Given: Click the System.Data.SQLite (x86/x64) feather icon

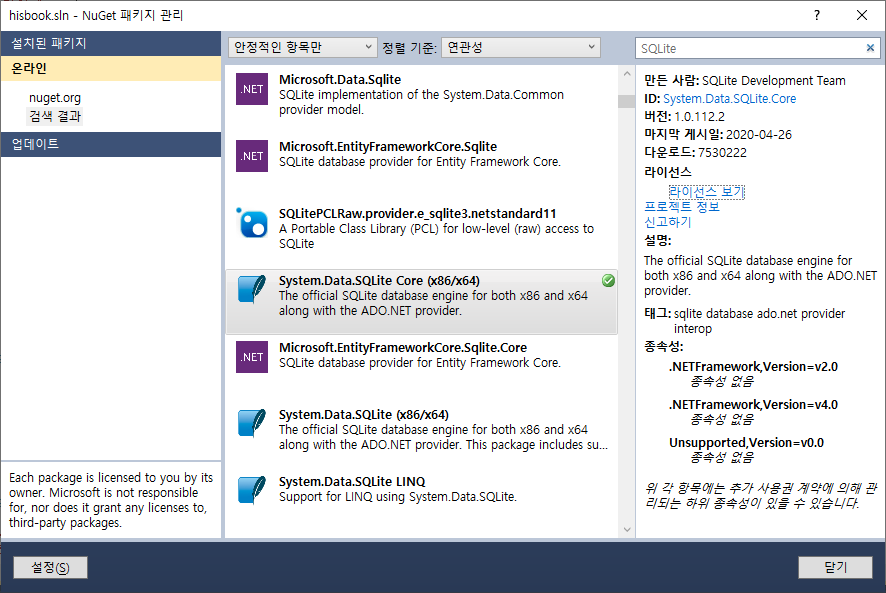Looking at the screenshot, I should click(x=252, y=423).
